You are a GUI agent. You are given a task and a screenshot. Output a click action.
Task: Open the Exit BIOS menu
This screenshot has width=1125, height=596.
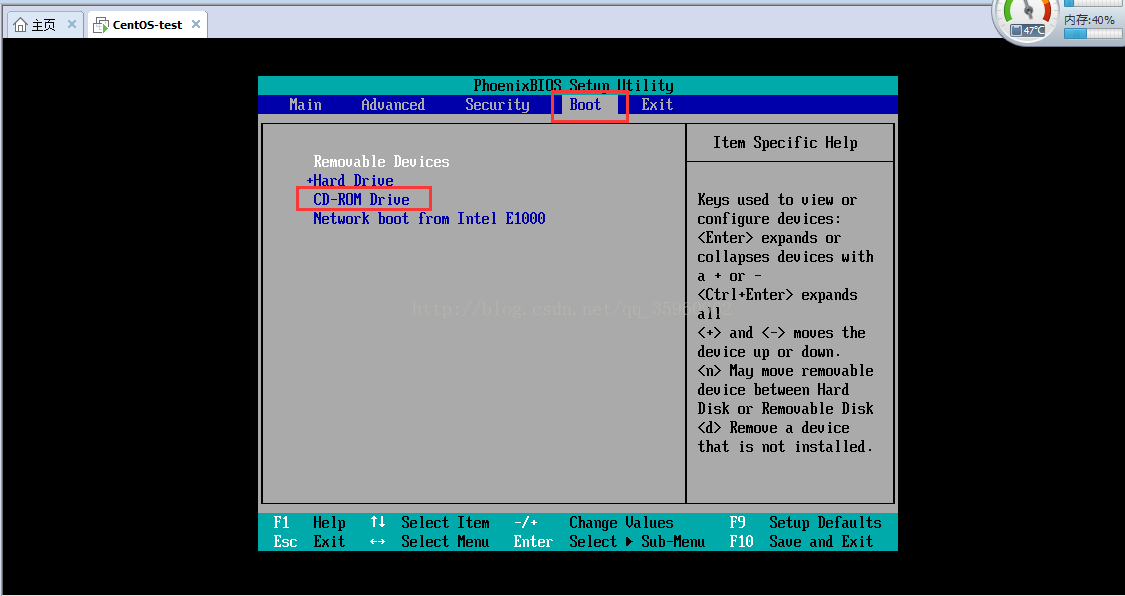[657, 105]
